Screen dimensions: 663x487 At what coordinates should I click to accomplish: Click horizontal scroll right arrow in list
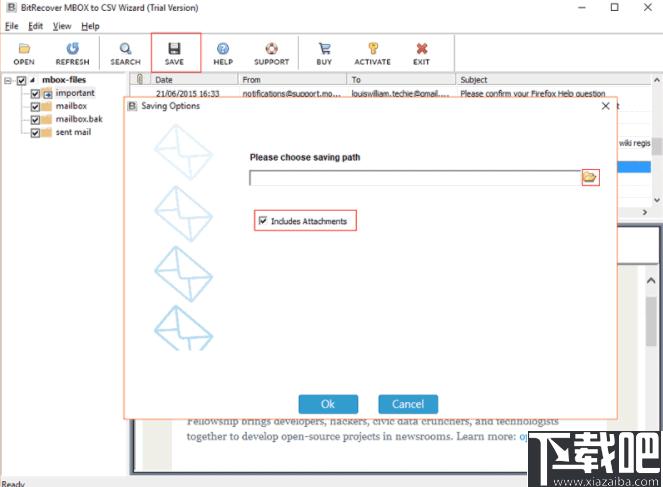pyautogui.click(x=645, y=212)
